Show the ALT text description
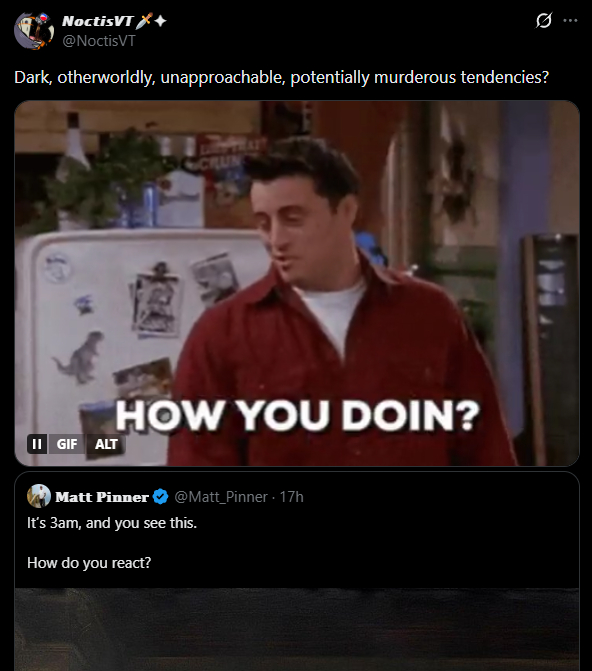This screenshot has height=671, width=592. pyautogui.click(x=106, y=444)
